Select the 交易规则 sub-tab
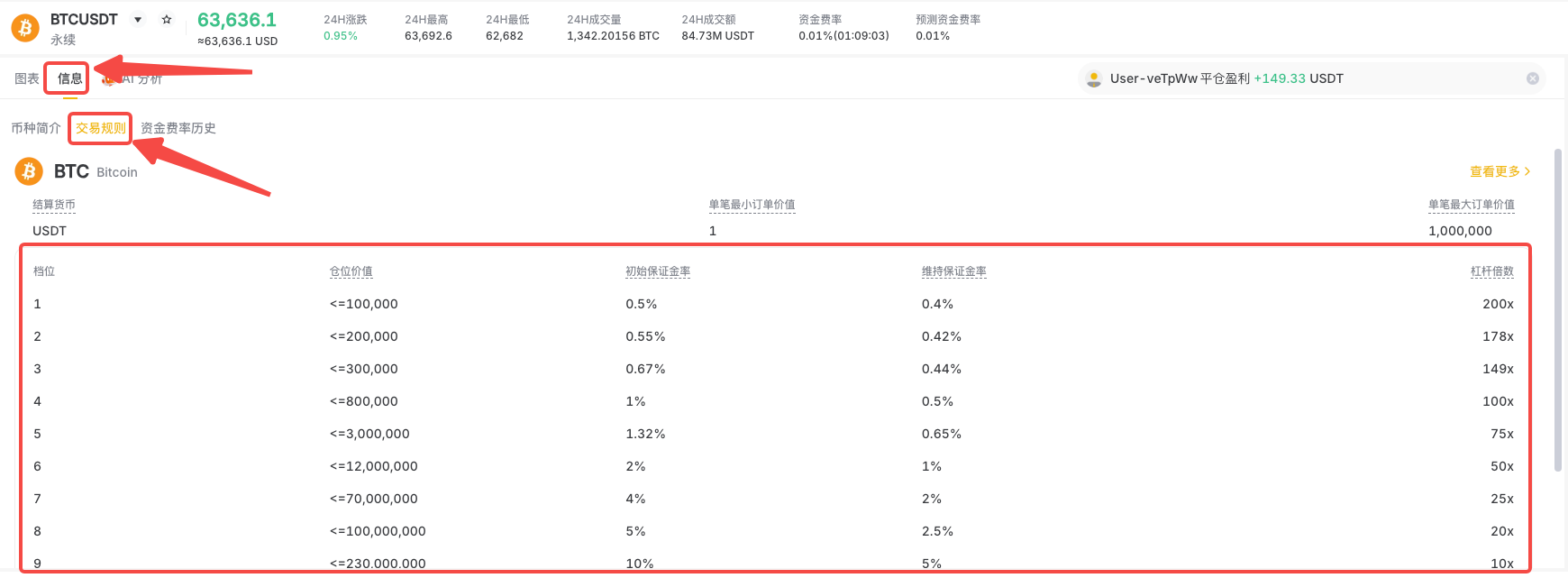This screenshot has width=1568, height=578. click(x=100, y=128)
